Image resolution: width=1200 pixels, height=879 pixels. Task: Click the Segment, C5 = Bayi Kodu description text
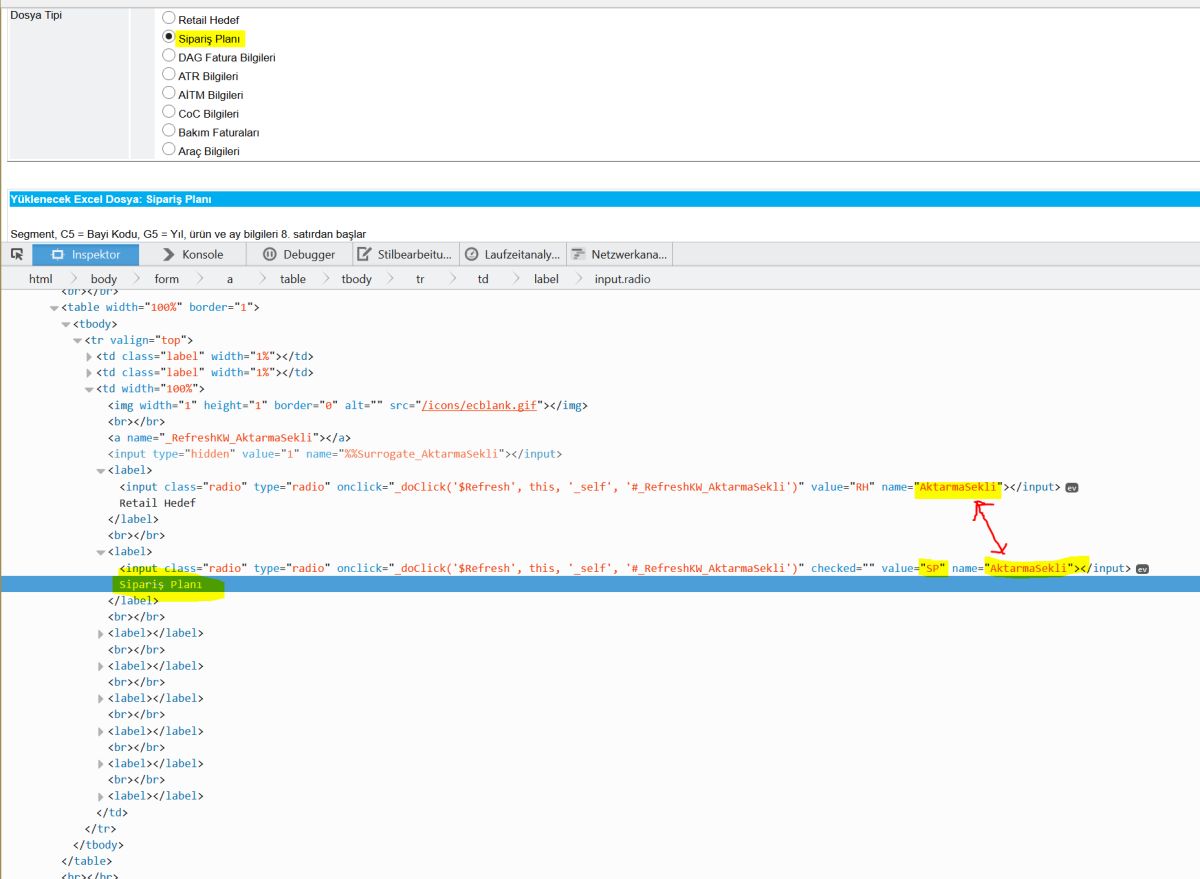click(x=188, y=234)
